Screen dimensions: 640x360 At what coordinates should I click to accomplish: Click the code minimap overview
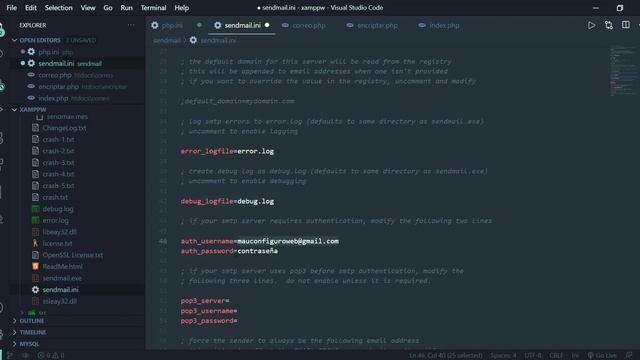(x=622, y=72)
